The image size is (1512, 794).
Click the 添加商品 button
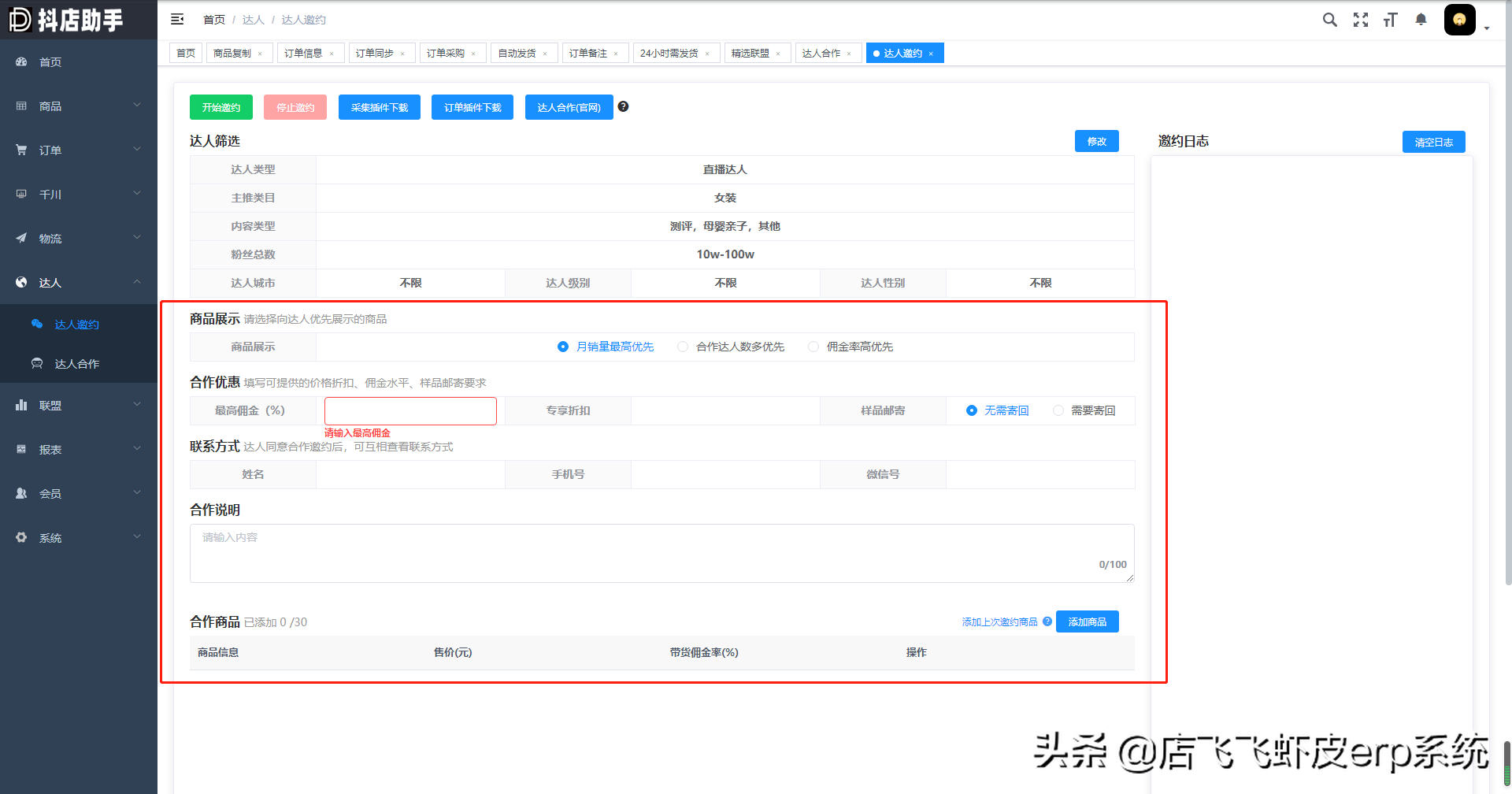[x=1088, y=621]
